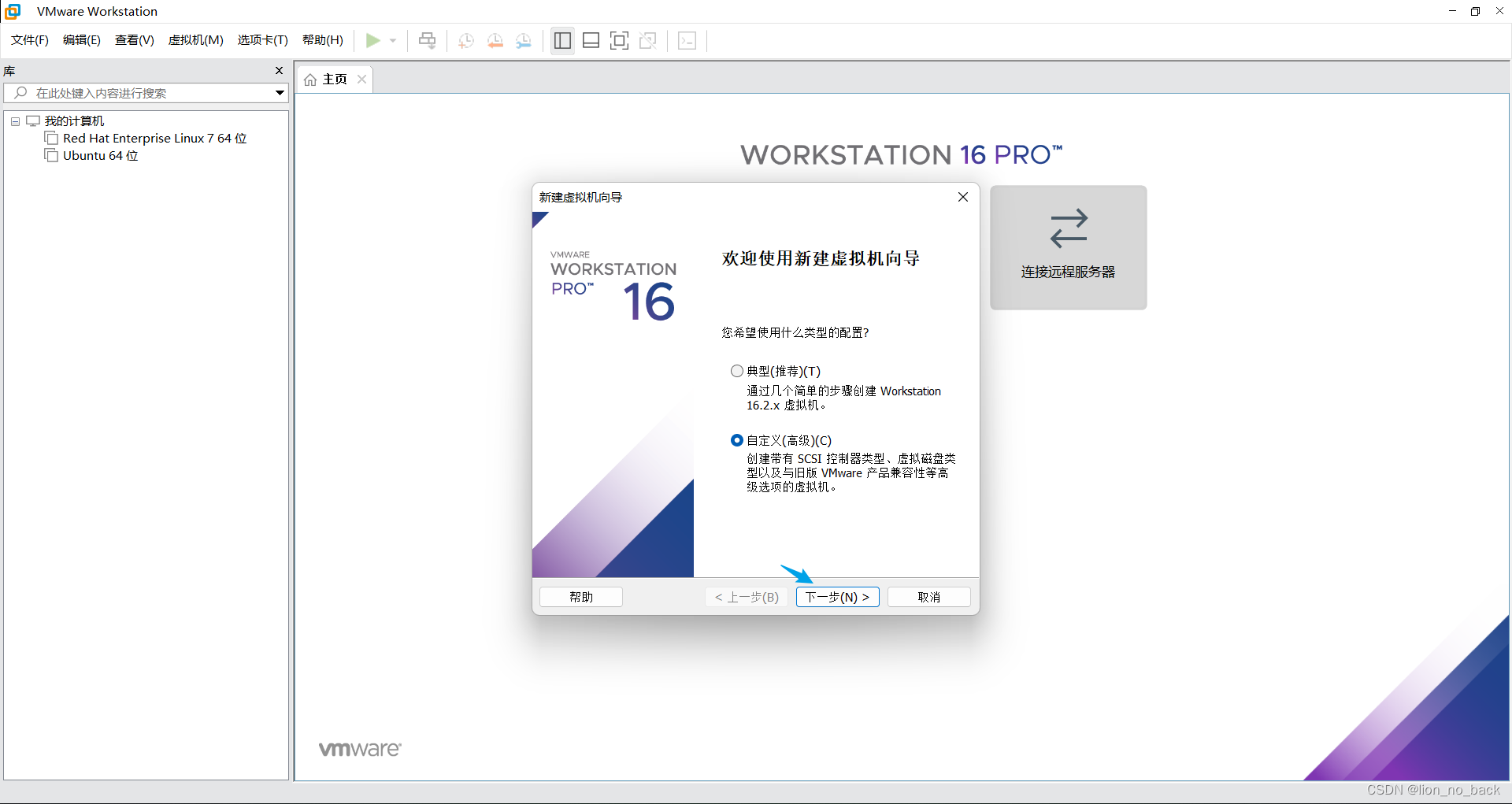This screenshot has height=804, width=1512.
Task: Collapse the 我的计算机 tree node
Action: [x=14, y=120]
